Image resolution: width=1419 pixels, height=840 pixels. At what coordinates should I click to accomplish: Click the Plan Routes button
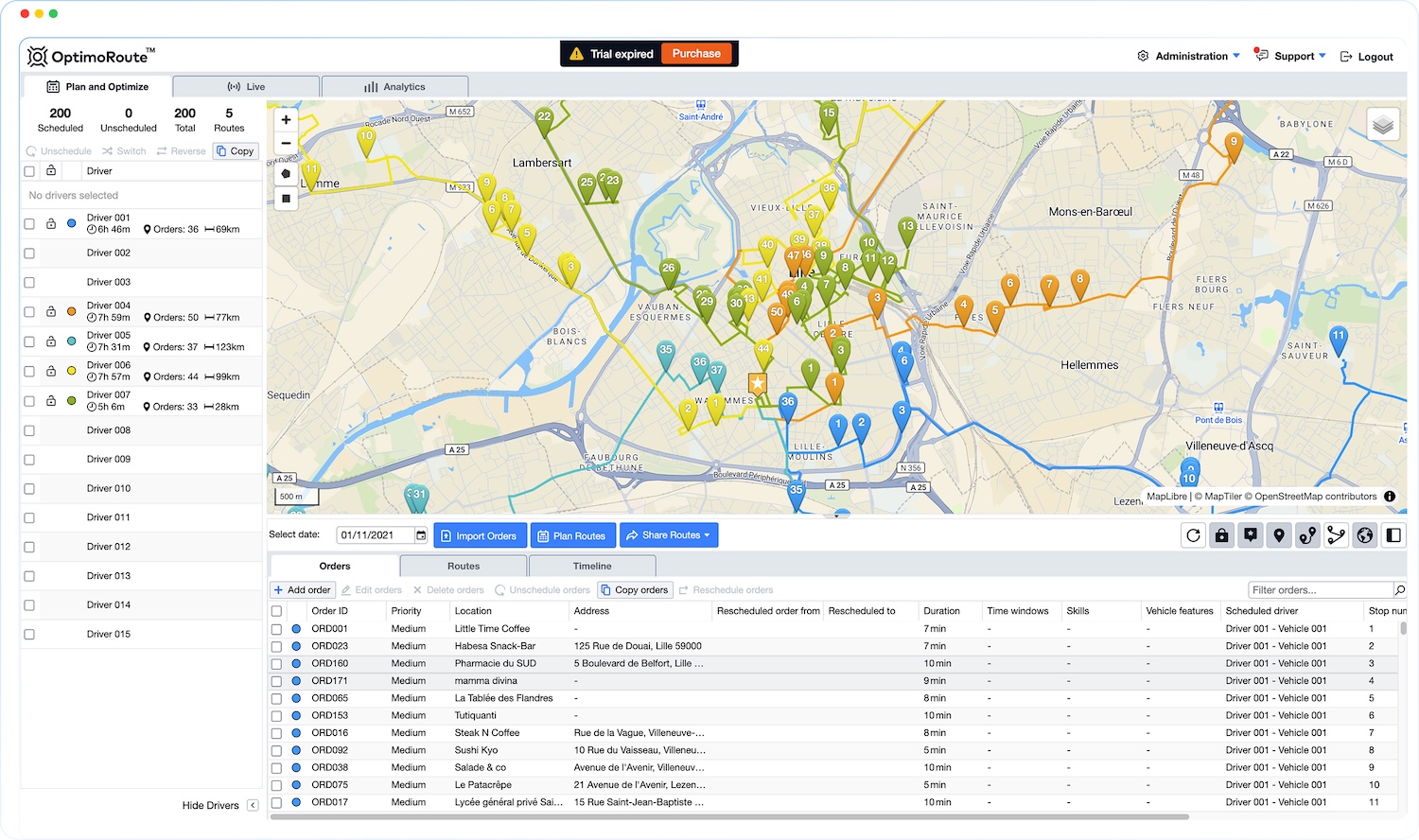(x=572, y=534)
